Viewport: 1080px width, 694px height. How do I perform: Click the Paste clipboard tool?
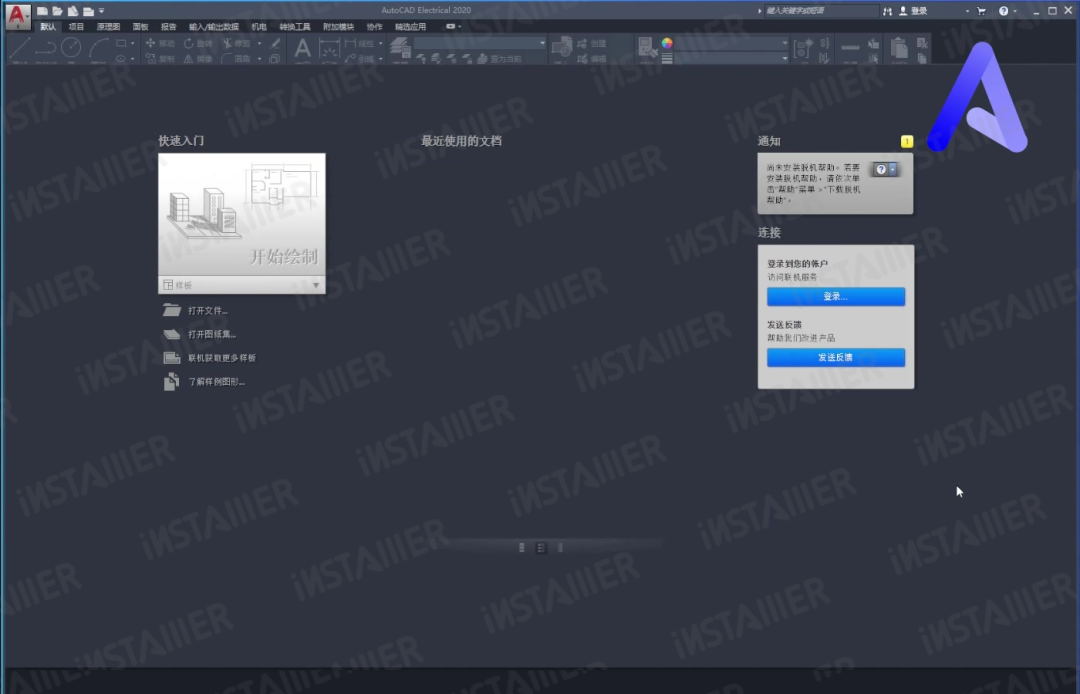point(899,48)
